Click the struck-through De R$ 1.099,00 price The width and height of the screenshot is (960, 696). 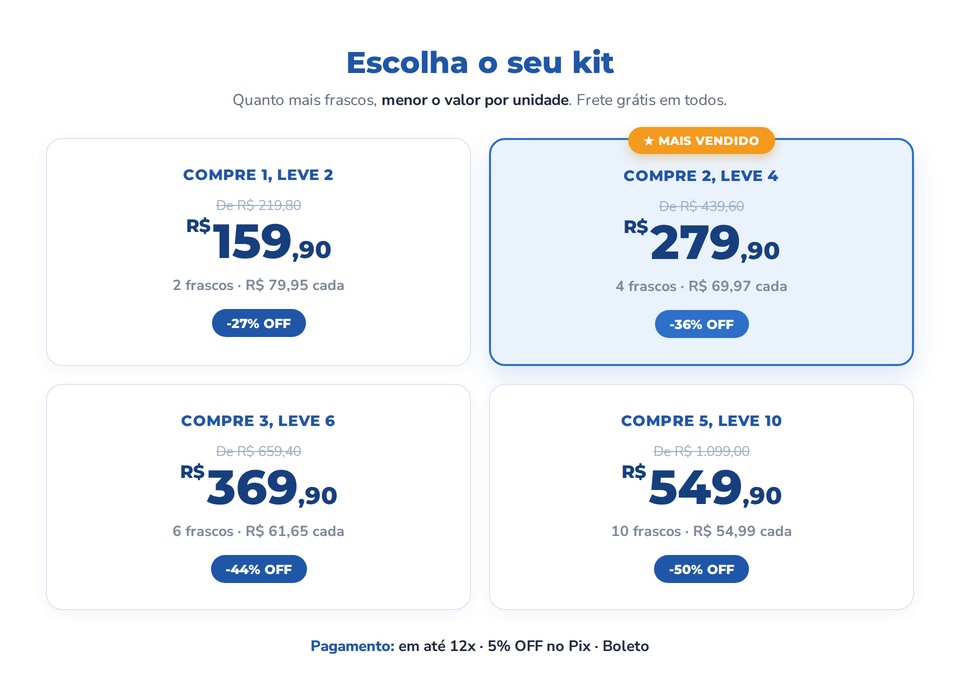pos(701,452)
